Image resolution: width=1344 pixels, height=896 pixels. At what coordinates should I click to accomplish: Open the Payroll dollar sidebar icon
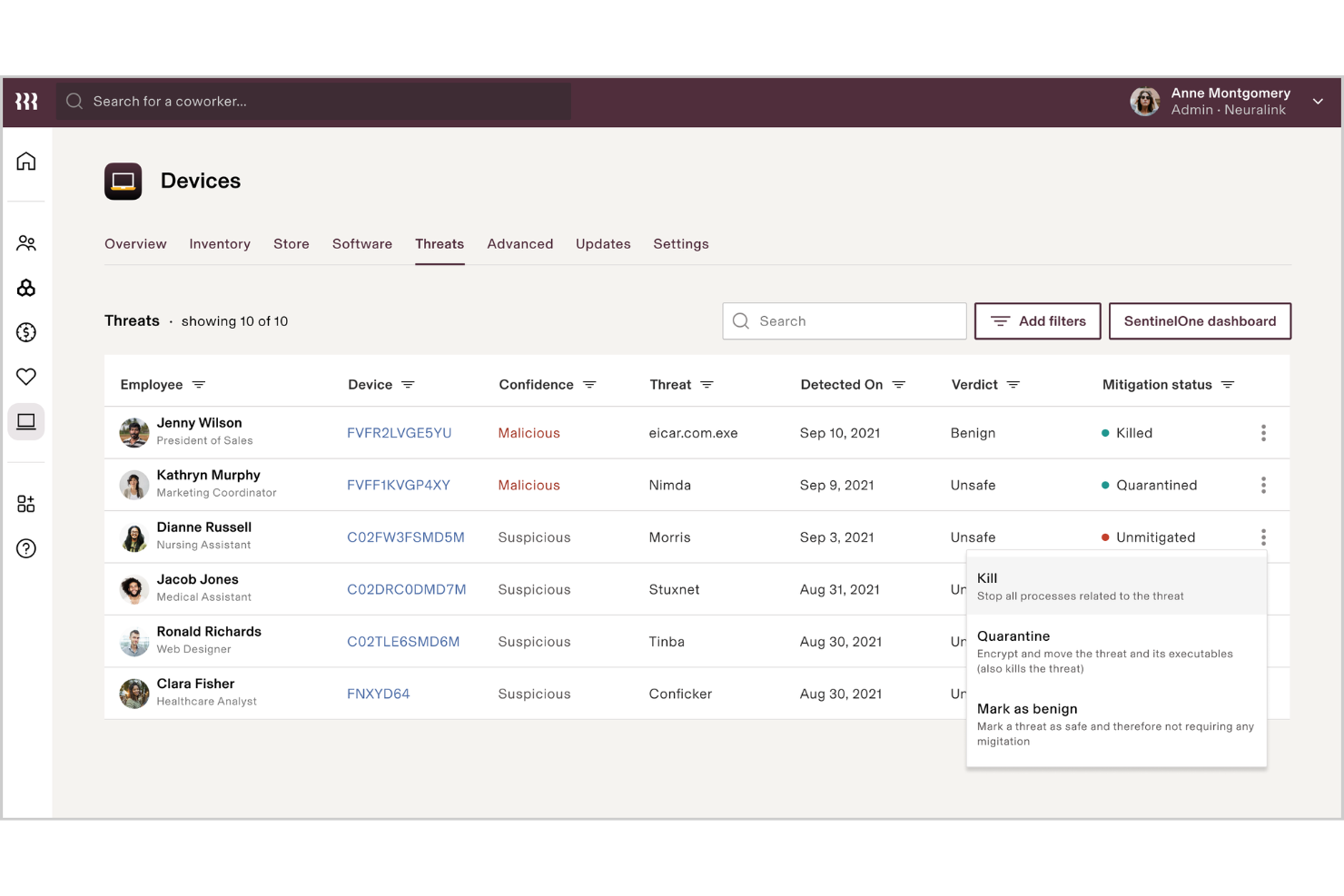[26, 332]
